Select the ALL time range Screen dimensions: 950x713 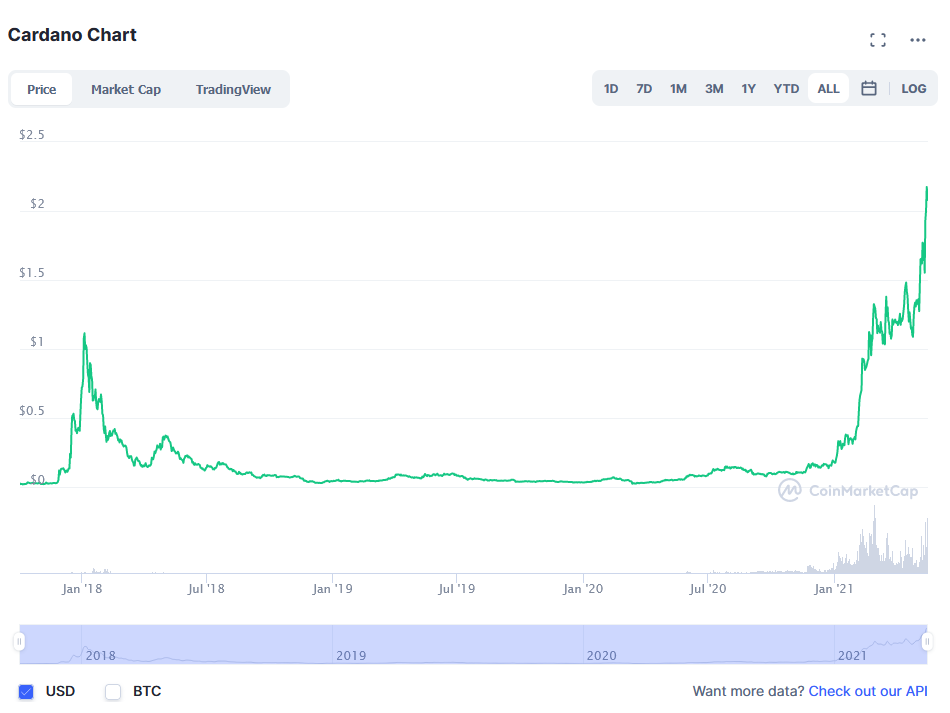[828, 88]
